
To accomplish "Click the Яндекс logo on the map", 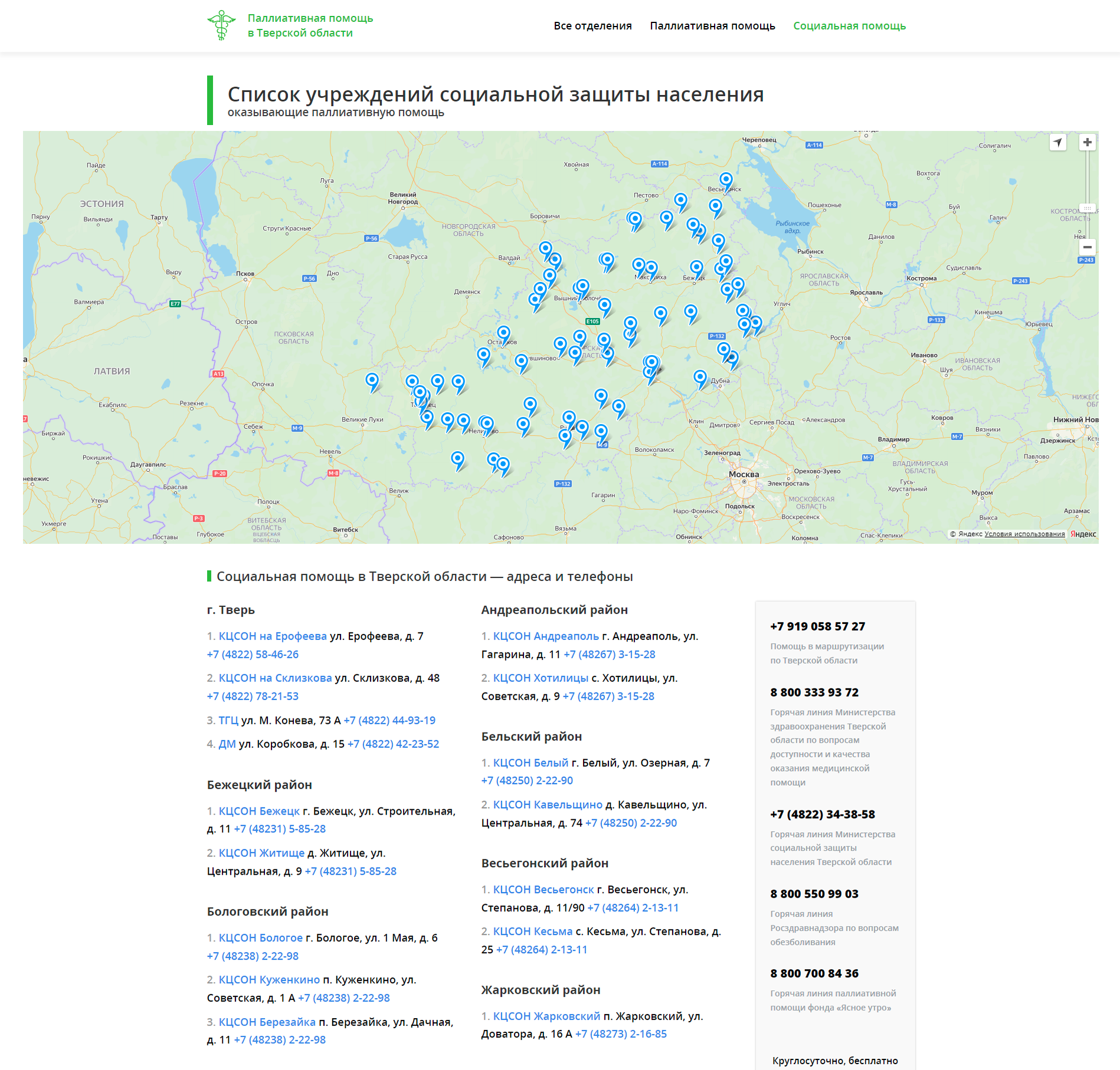I will point(1083,534).
